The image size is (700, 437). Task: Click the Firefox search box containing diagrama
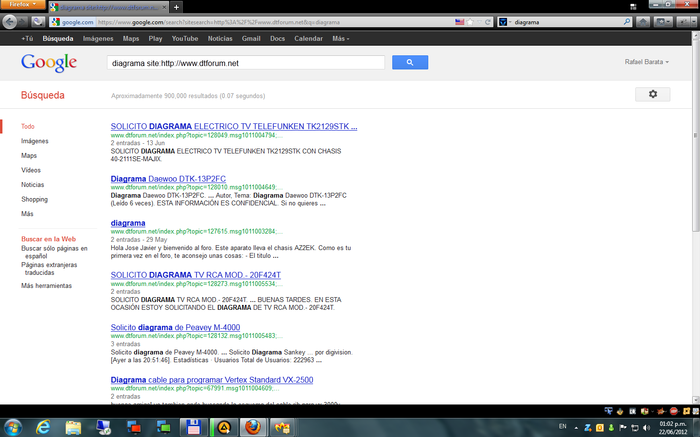click(567, 22)
